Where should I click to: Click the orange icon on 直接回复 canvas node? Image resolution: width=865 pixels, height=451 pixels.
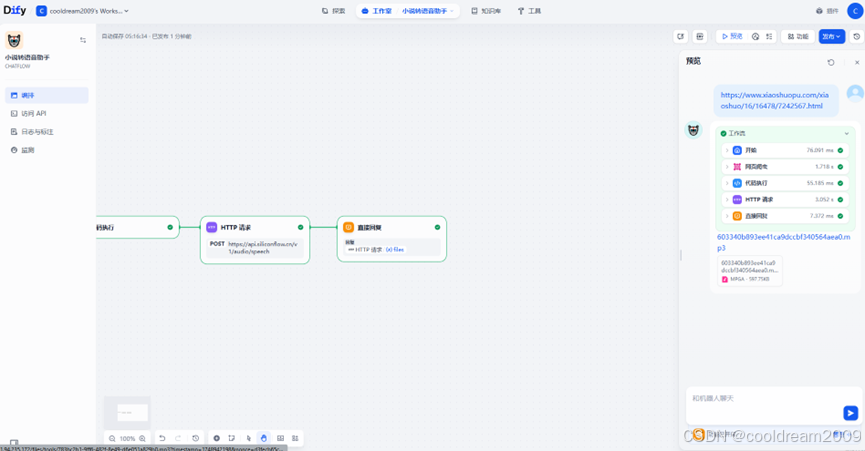[348, 227]
